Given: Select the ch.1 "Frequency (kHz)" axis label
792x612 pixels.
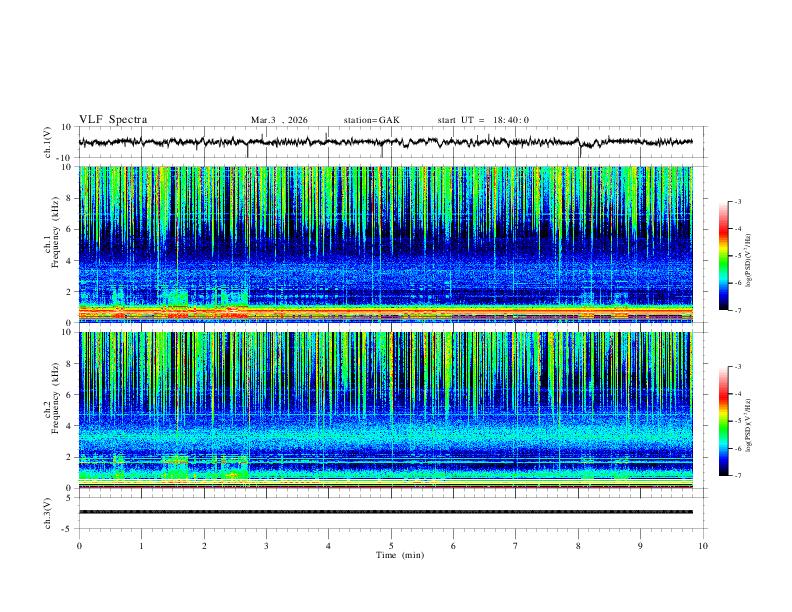Looking at the screenshot, I should (56, 230).
